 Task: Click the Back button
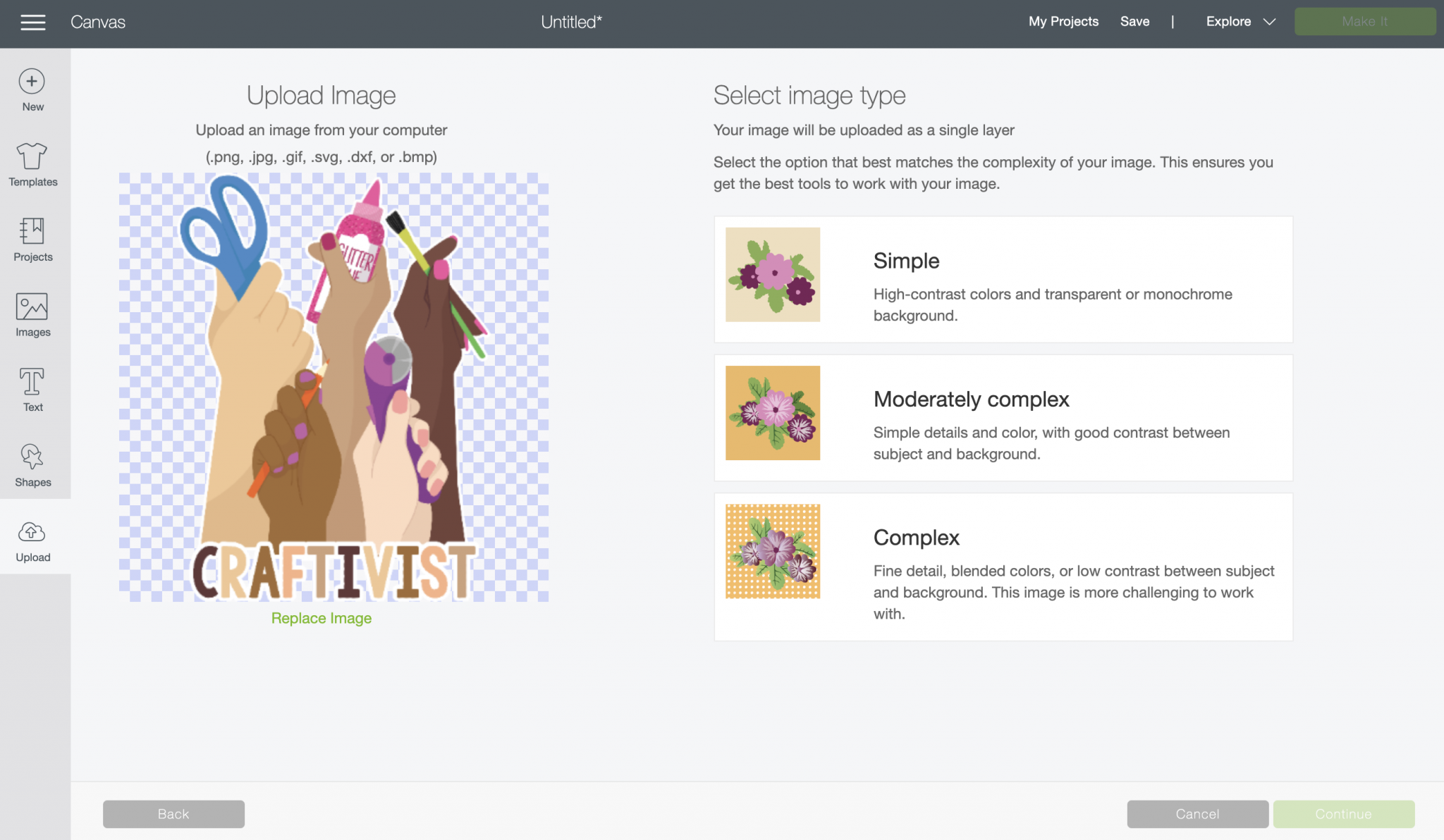173,814
